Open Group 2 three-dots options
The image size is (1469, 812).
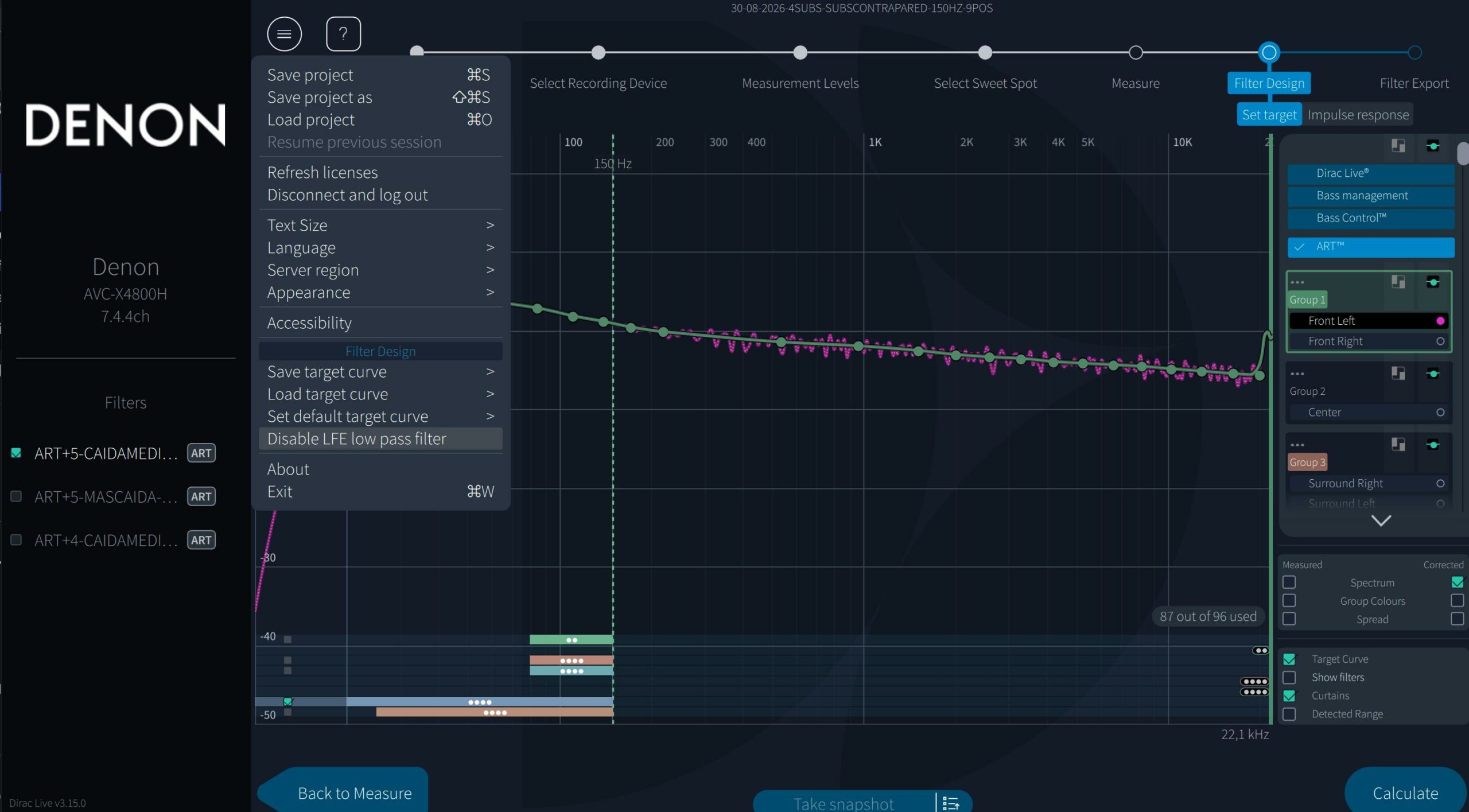click(1297, 374)
